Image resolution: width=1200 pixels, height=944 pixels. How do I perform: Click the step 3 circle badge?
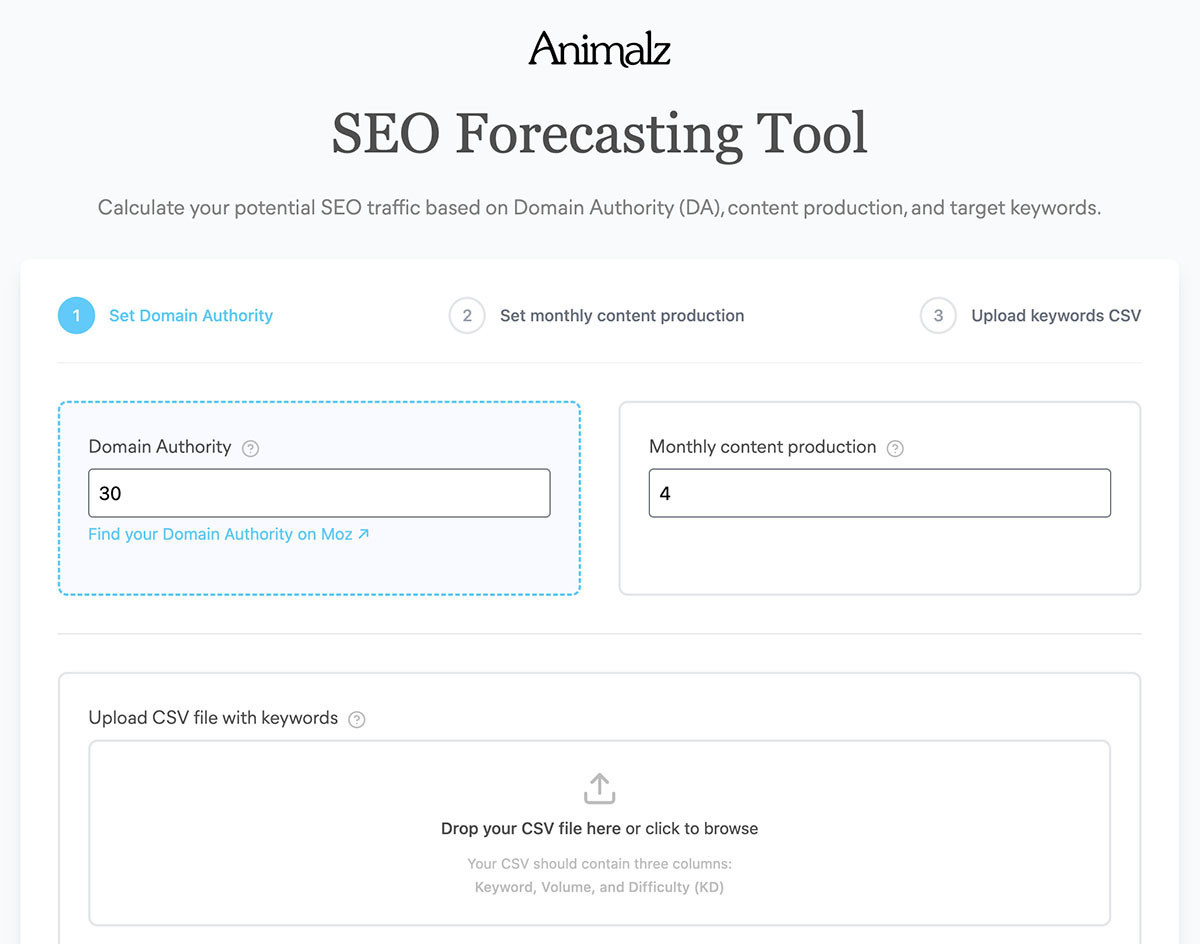coord(938,316)
